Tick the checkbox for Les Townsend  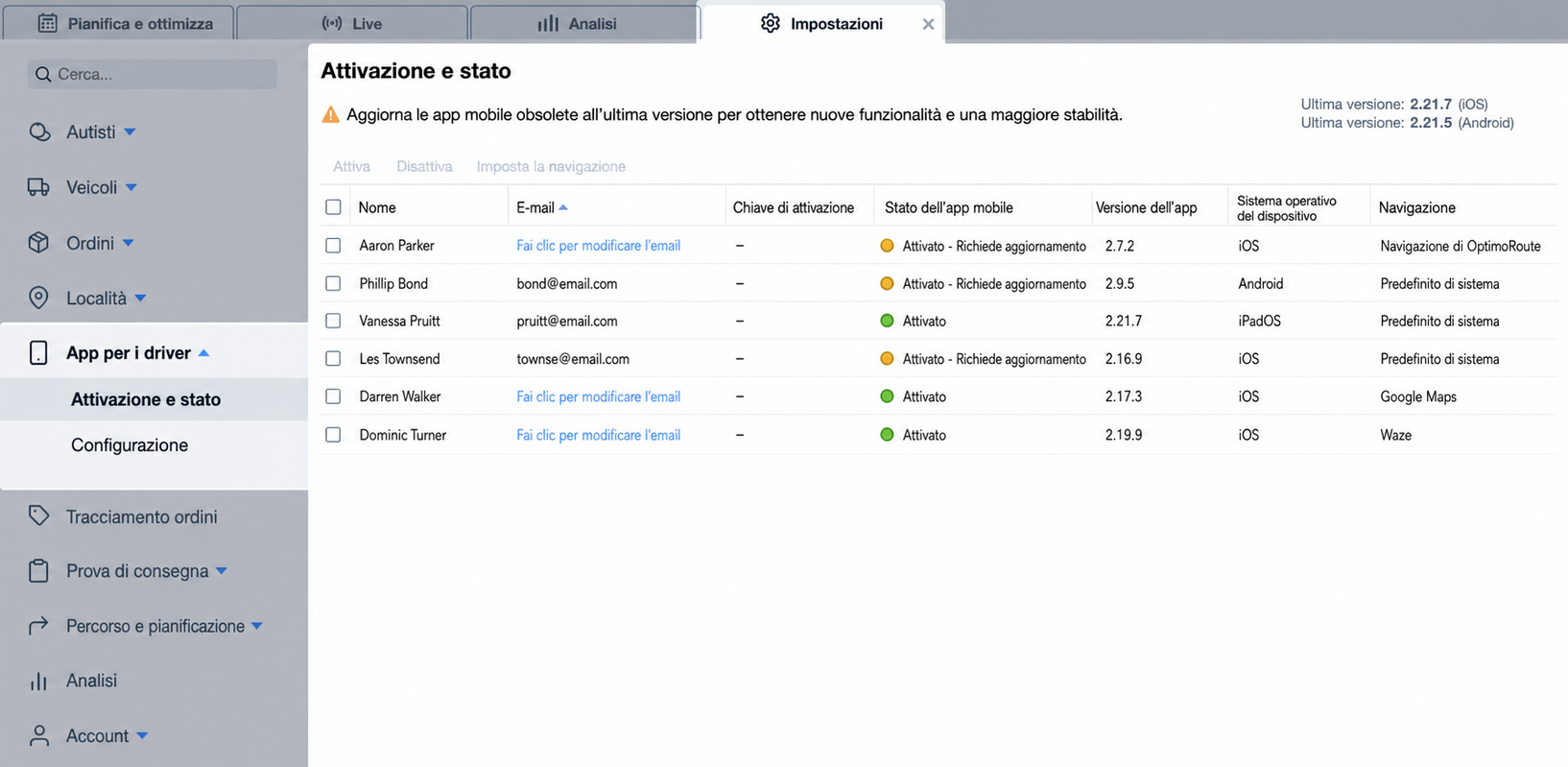point(333,359)
